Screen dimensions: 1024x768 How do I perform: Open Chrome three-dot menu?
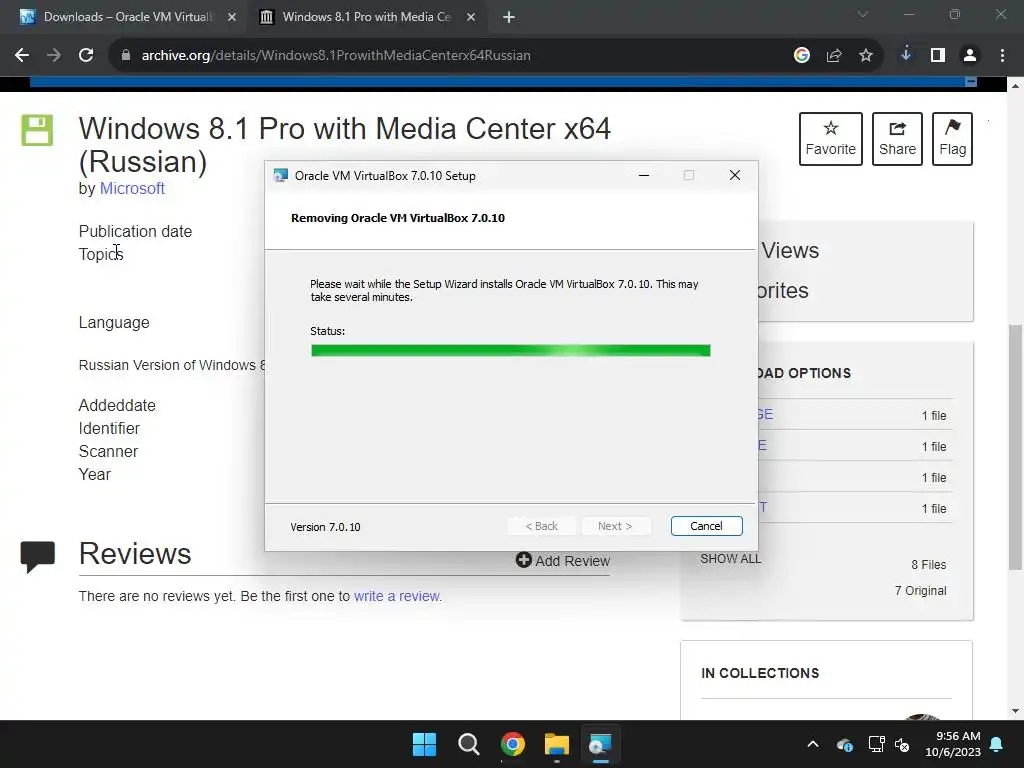[1002, 56]
